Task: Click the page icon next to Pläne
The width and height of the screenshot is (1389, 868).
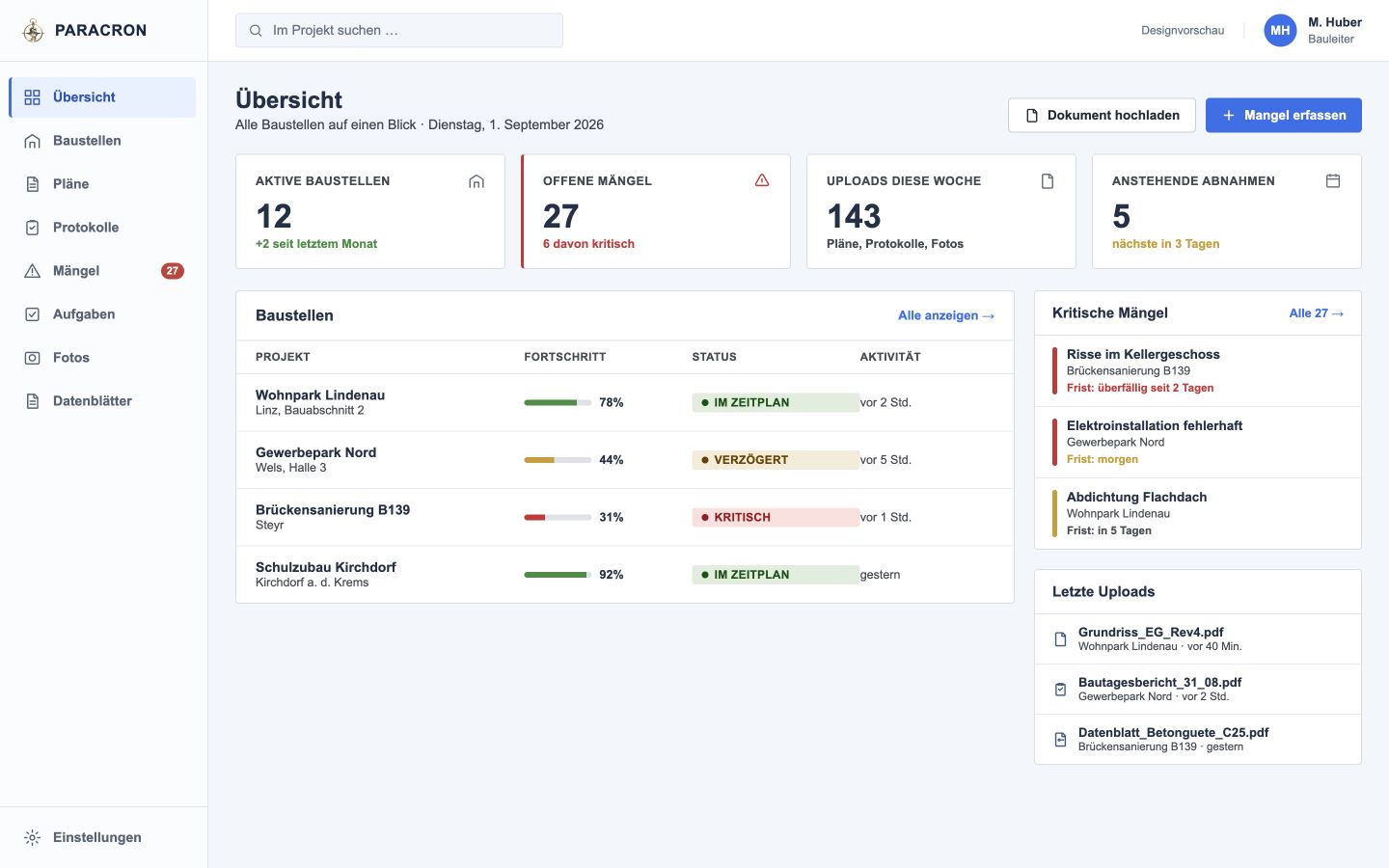Action: click(x=33, y=184)
